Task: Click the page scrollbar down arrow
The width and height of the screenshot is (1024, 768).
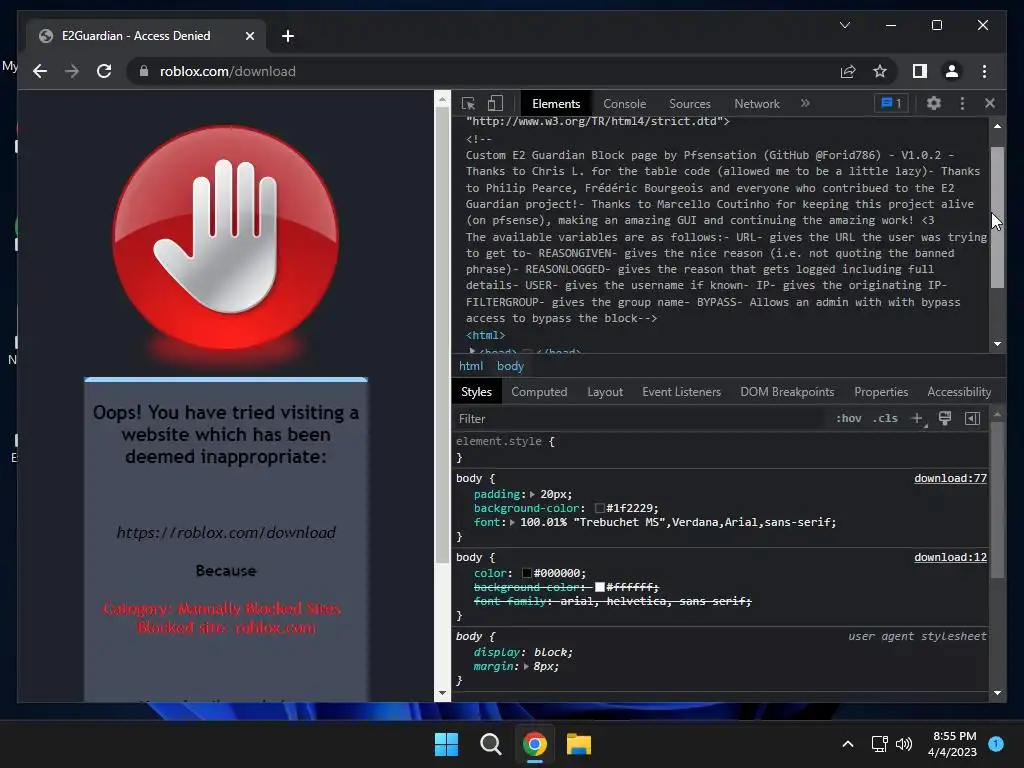Action: click(442, 693)
